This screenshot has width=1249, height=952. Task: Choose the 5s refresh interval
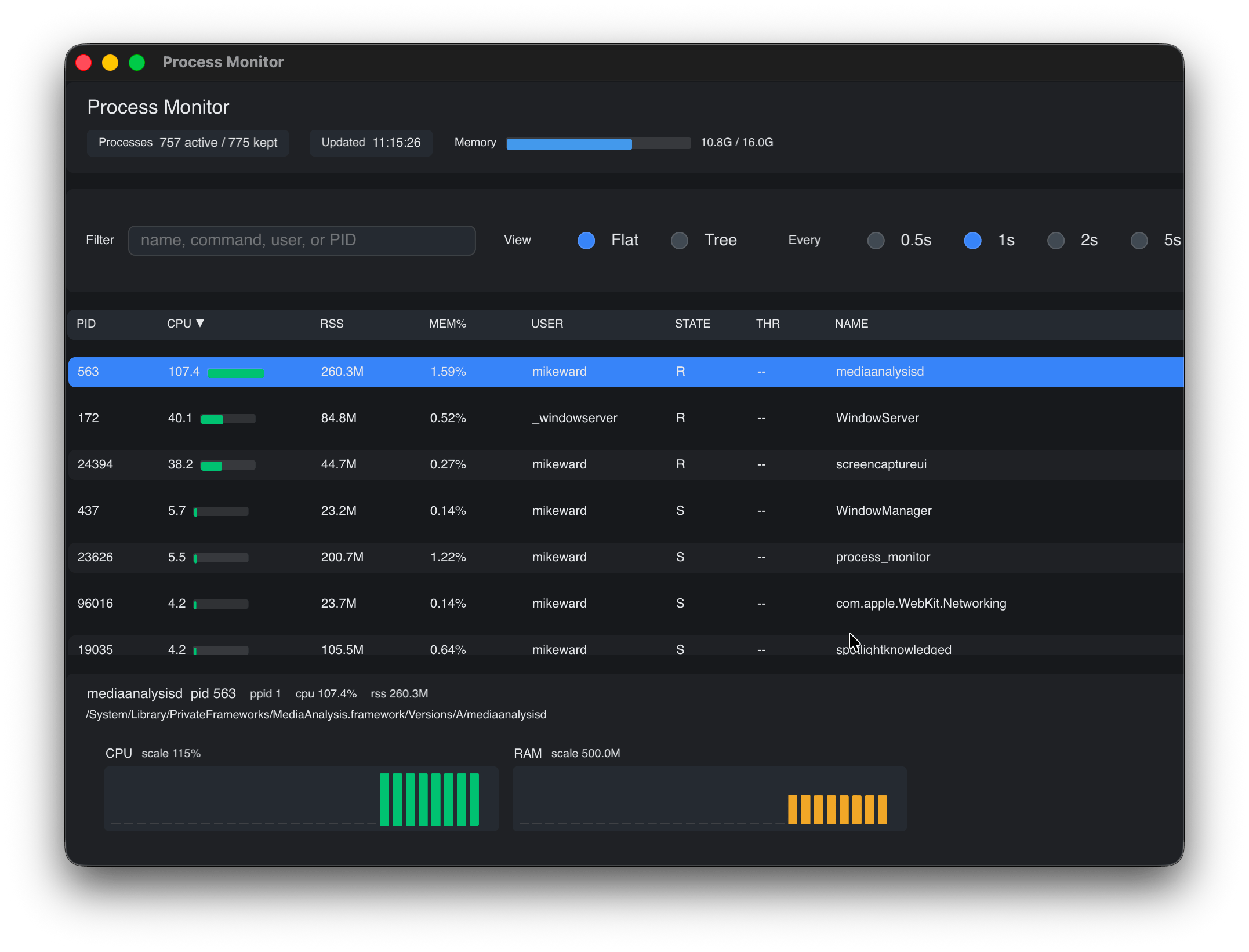(1139, 240)
